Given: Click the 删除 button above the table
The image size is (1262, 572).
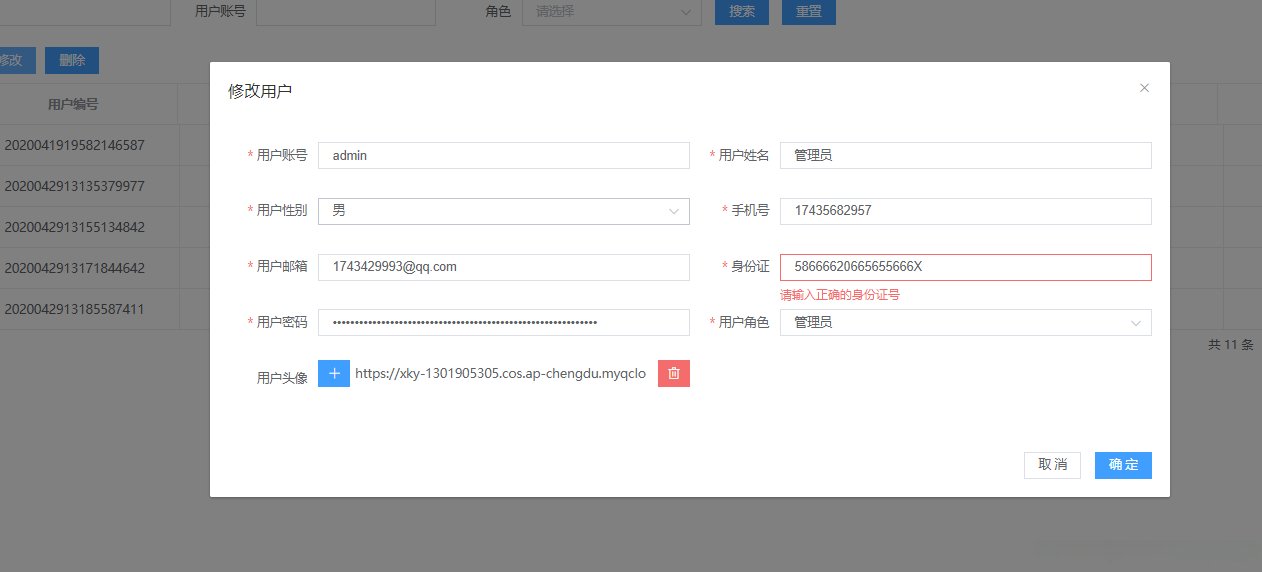Looking at the screenshot, I should tap(72, 60).
